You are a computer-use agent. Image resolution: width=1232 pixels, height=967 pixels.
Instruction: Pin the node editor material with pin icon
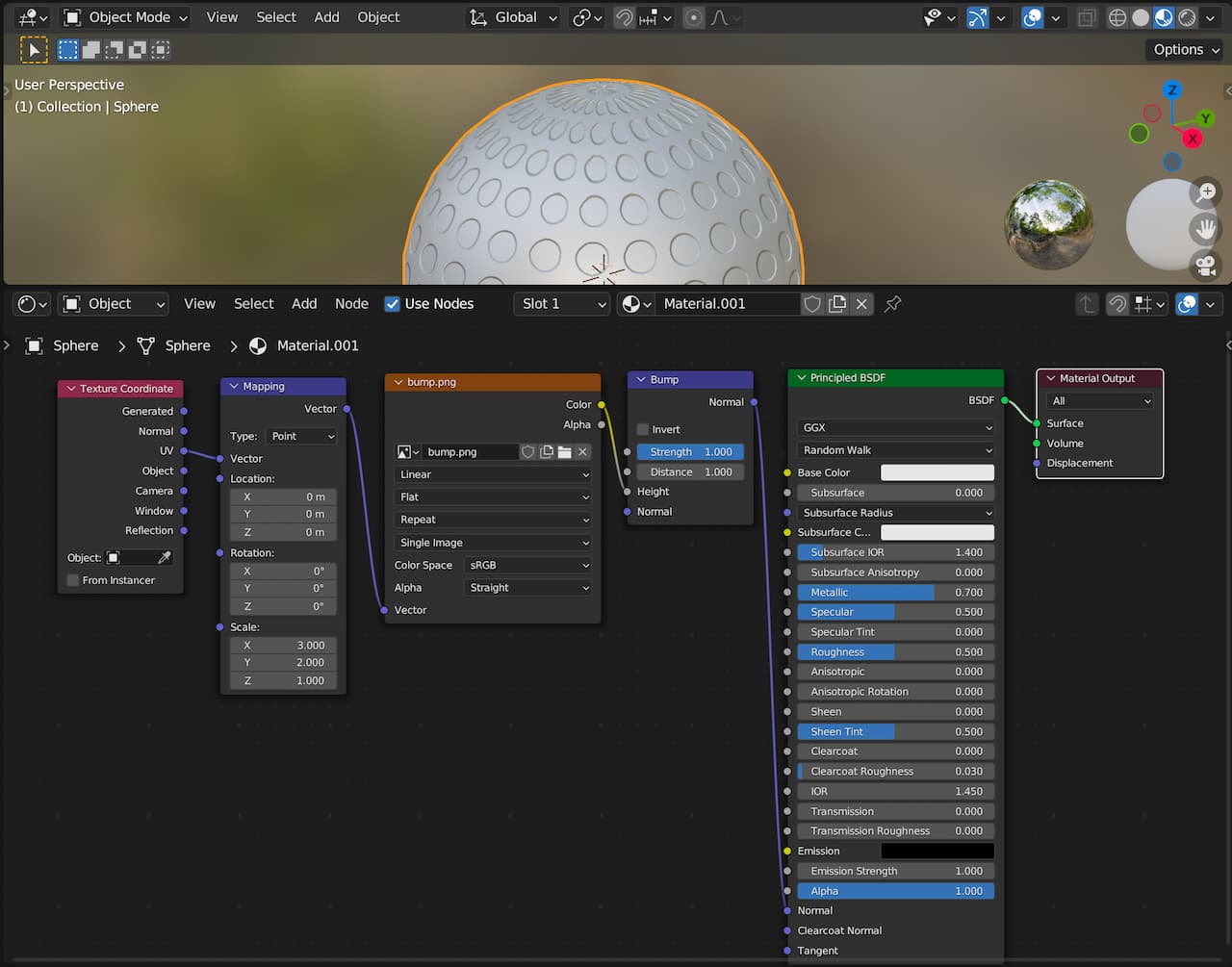pyautogui.click(x=893, y=304)
